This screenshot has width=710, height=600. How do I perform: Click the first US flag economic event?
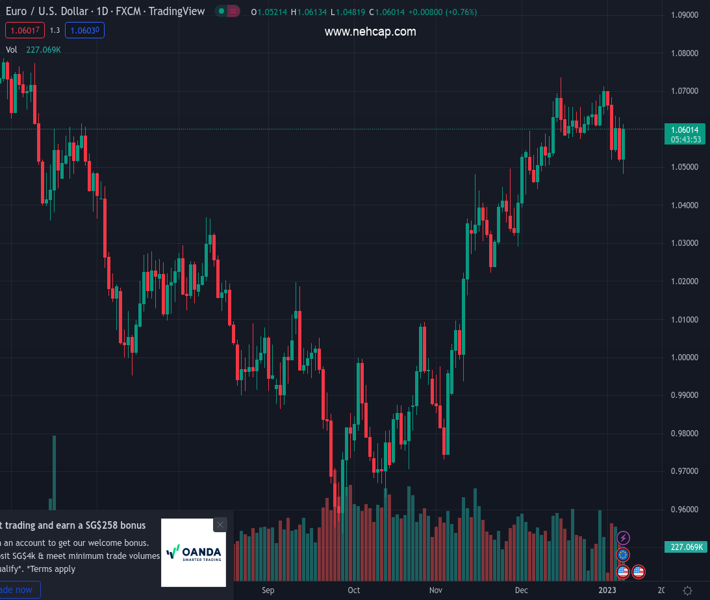click(624, 572)
